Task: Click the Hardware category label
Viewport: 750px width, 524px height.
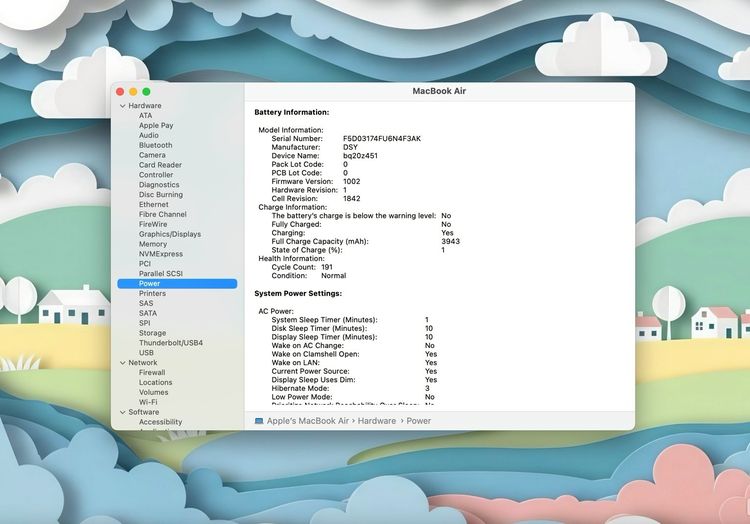Action: click(144, 106)
